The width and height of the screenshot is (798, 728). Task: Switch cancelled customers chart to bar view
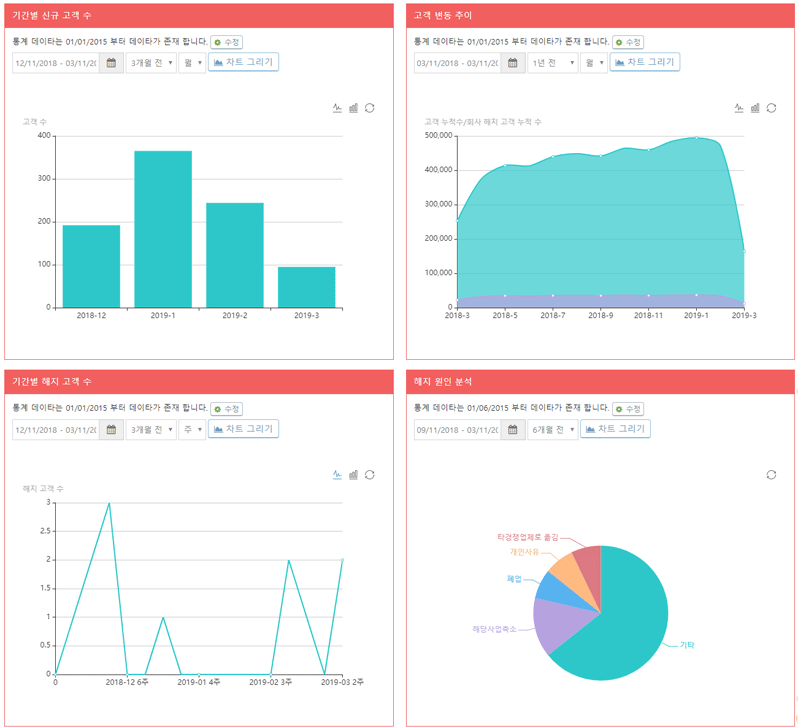pos(353,474)
